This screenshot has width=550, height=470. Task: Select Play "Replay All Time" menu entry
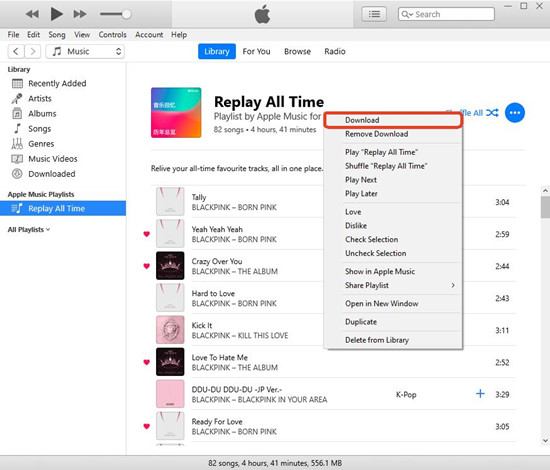pyautogui.click(x=393, y=152)
